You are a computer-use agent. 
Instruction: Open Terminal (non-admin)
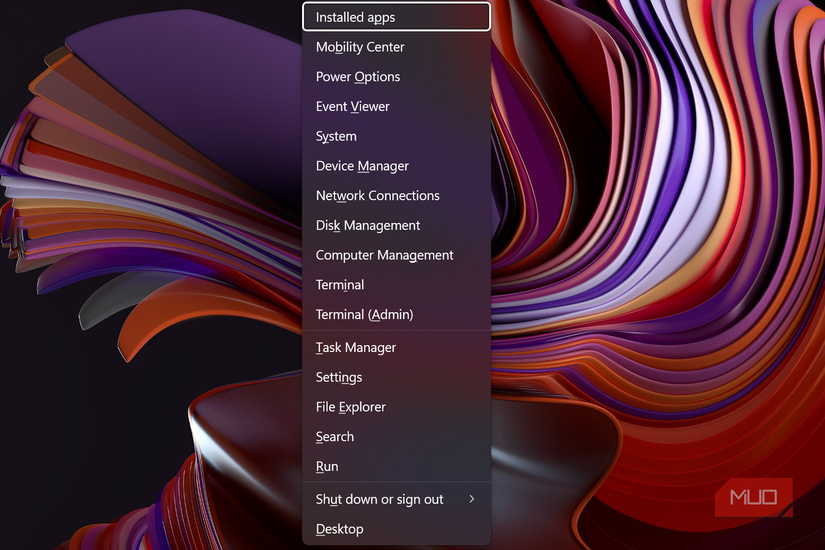pyautogui.click(x=396, y=285)
